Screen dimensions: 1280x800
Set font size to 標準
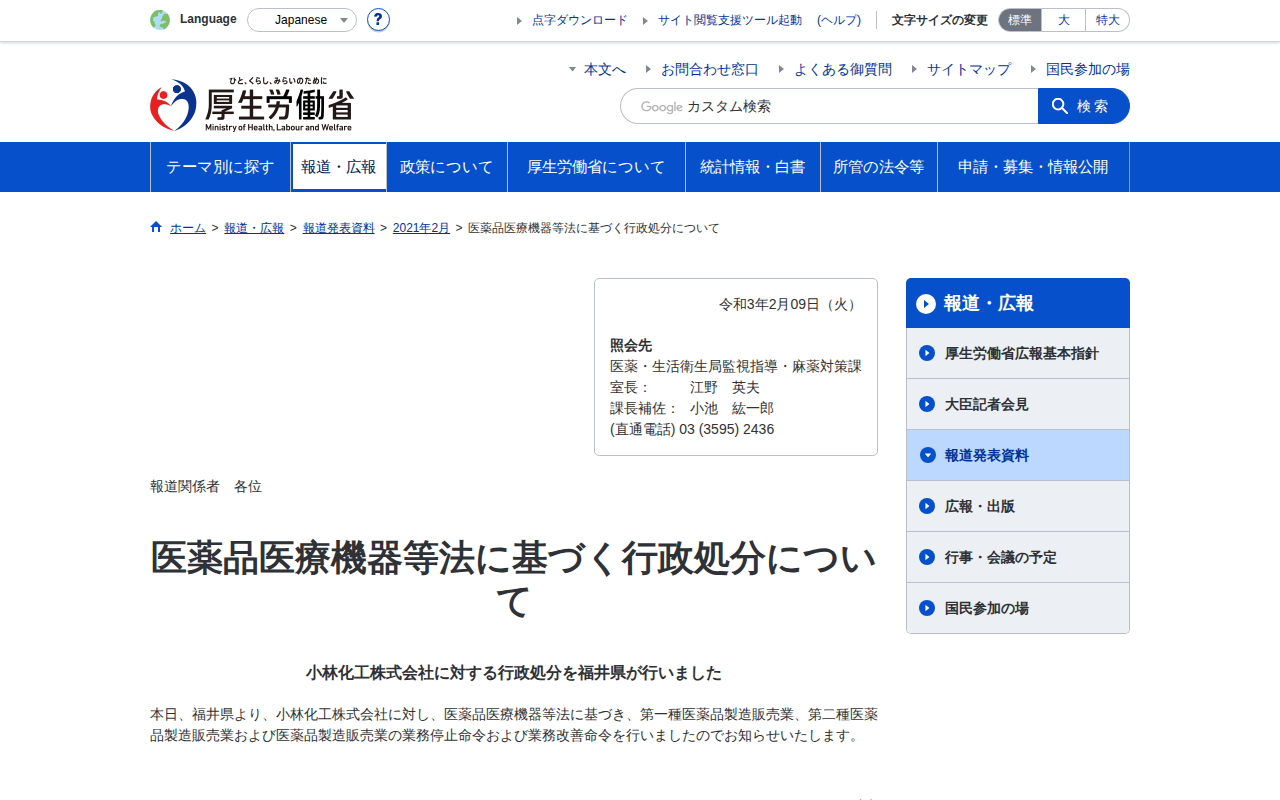click(x=1020, y=20)
